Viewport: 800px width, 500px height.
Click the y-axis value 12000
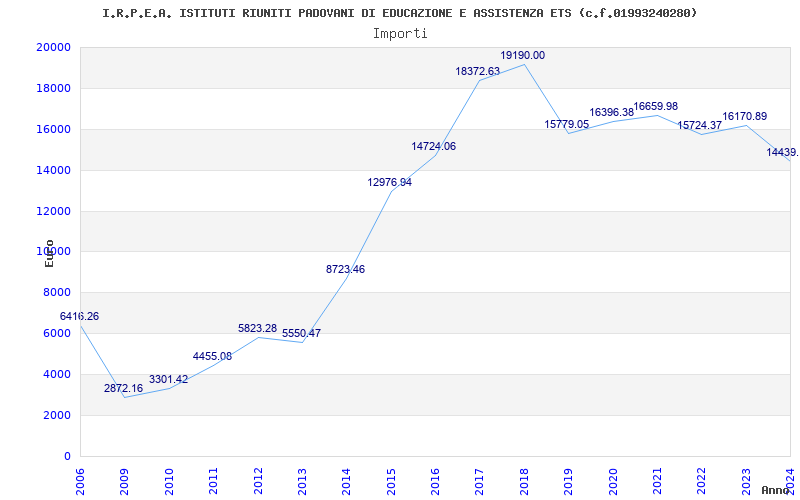(53, 211)
